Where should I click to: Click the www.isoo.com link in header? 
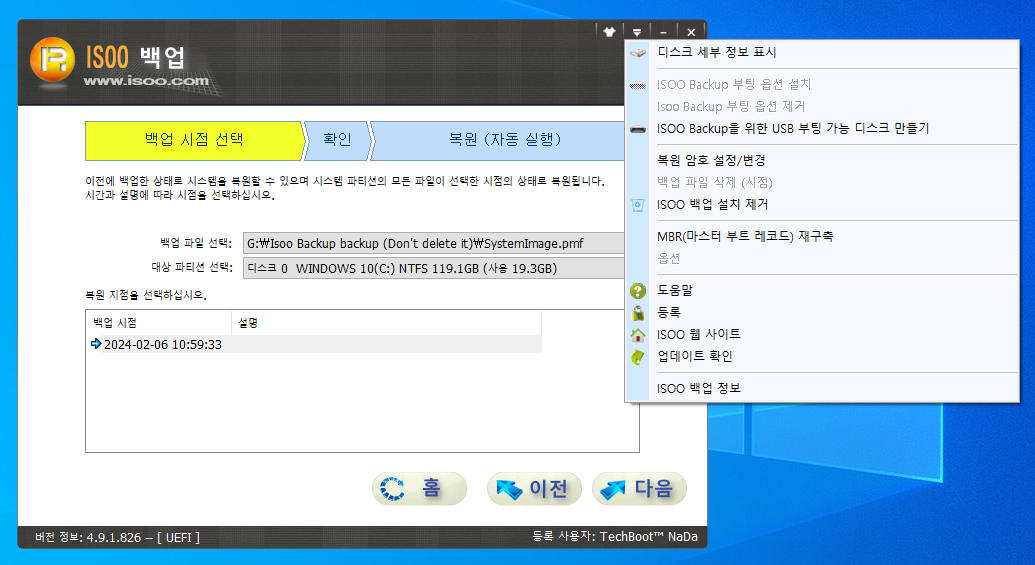point(146,81)
